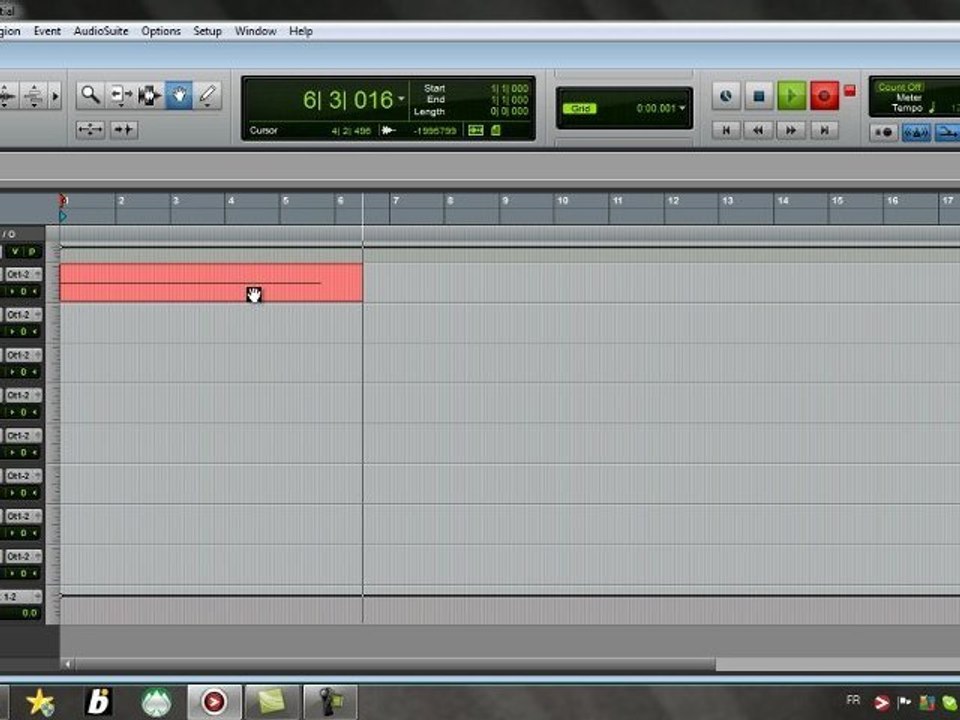Click the MIDI vertical zoom button
This screenshot has width=960, height=720.
tap(34, 96)
